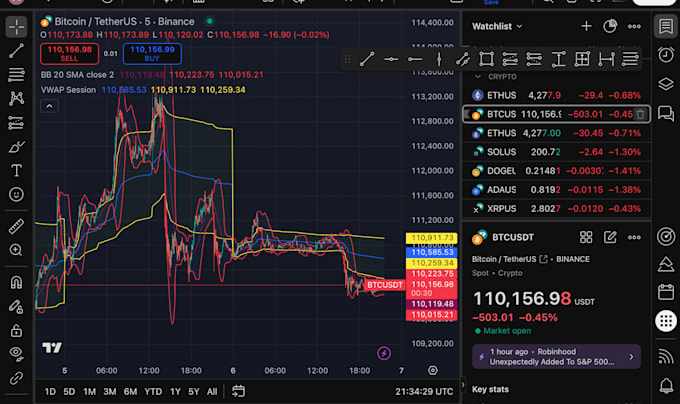Select the 1D time range
Image resolution: width=680 pixels, height=404 pixels.
(50, 391)
